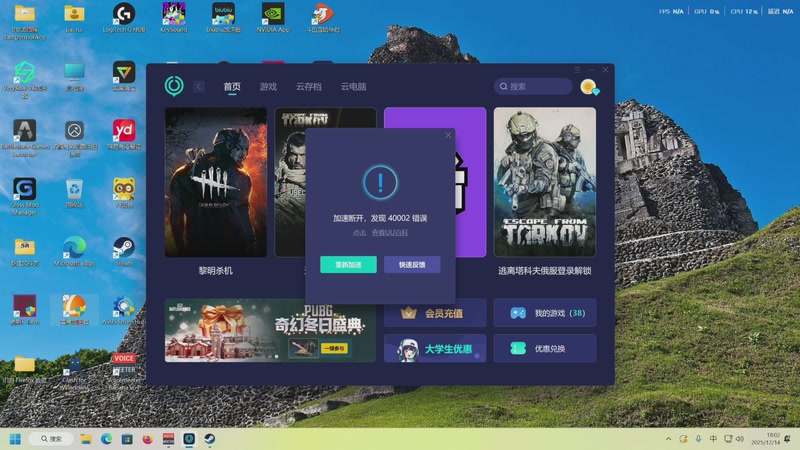Open the user avatar profile
This screenshot has height=450, width=800.
(x=589, y=87)
